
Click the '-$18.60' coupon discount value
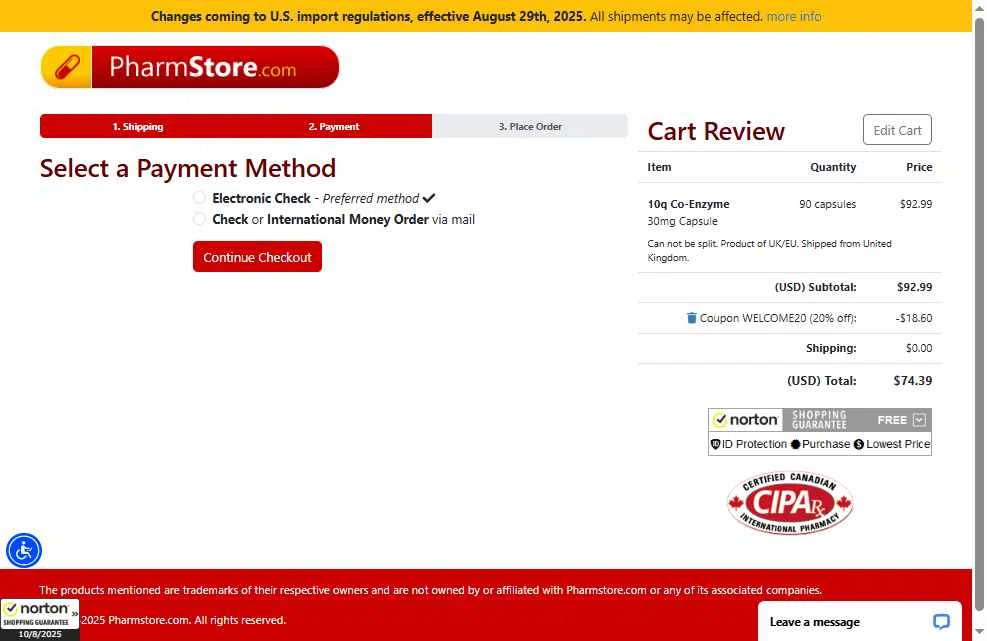[x=913, y=318]
